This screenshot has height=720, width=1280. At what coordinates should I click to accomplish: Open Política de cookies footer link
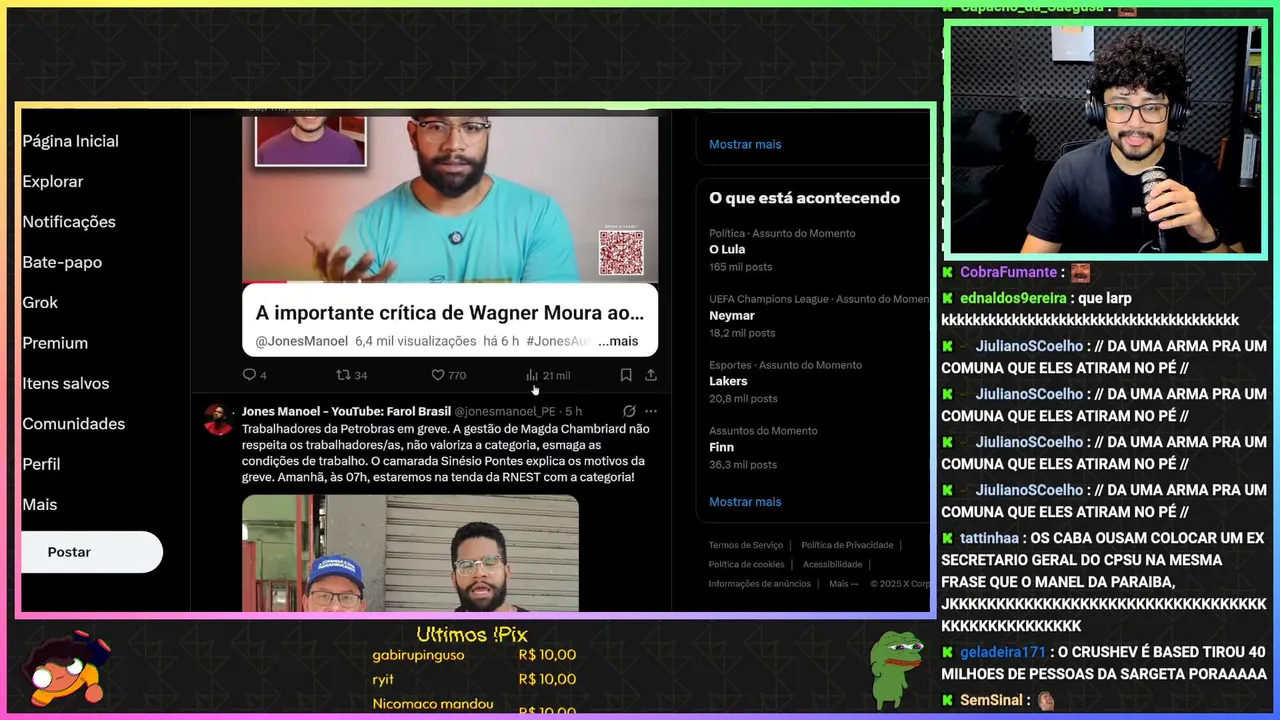(x=747, y=564)
